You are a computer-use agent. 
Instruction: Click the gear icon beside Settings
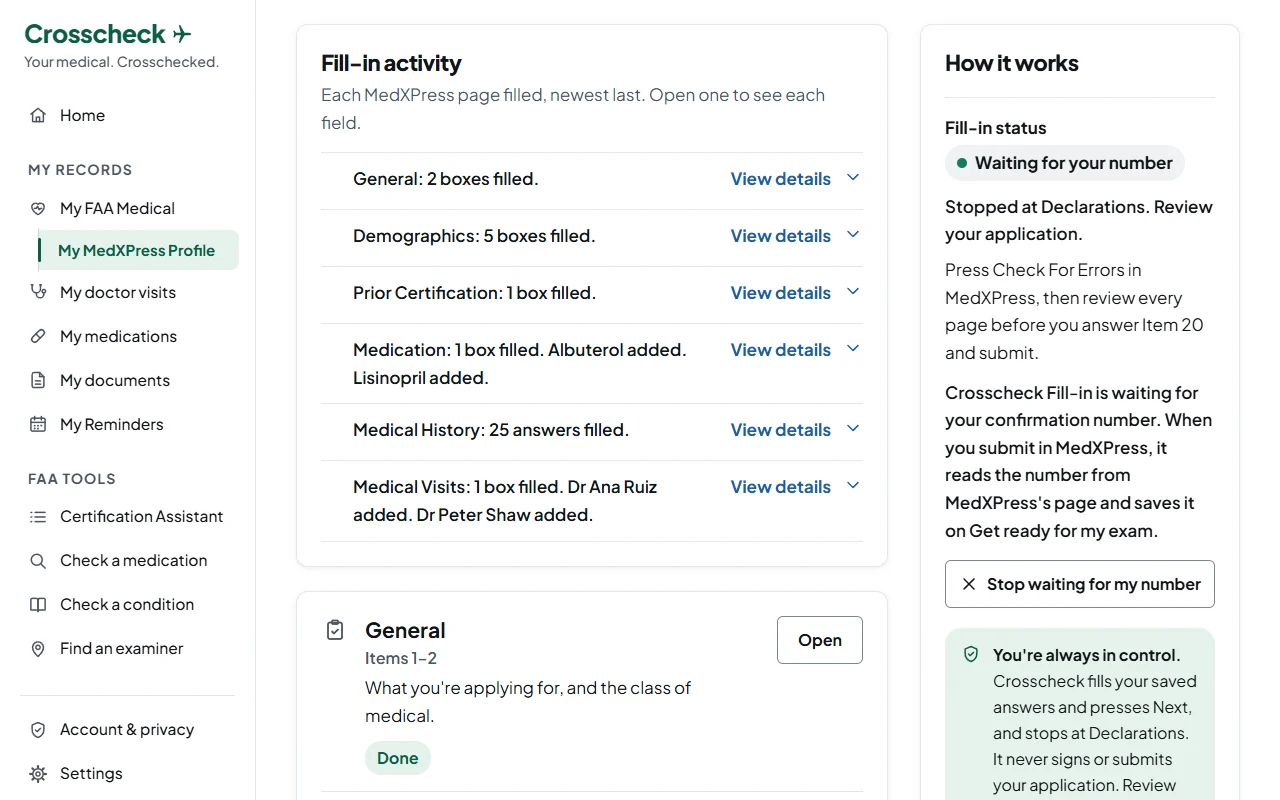38,773
